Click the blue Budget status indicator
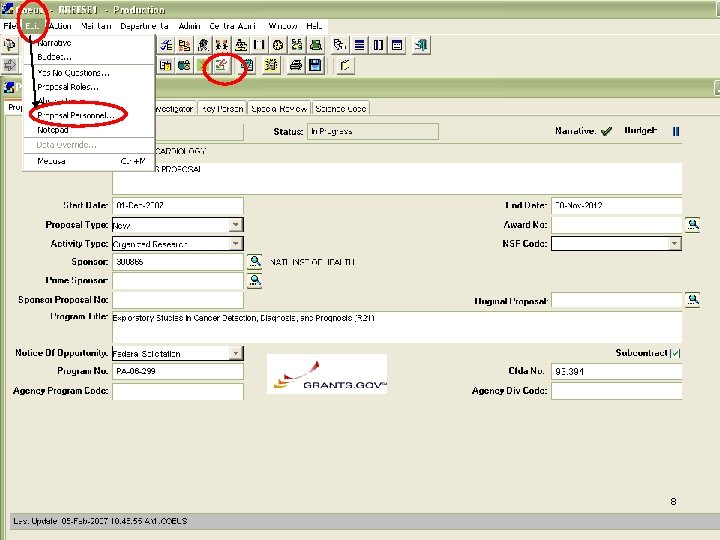This screenshot has height=540, width=720. coord(676,131)
